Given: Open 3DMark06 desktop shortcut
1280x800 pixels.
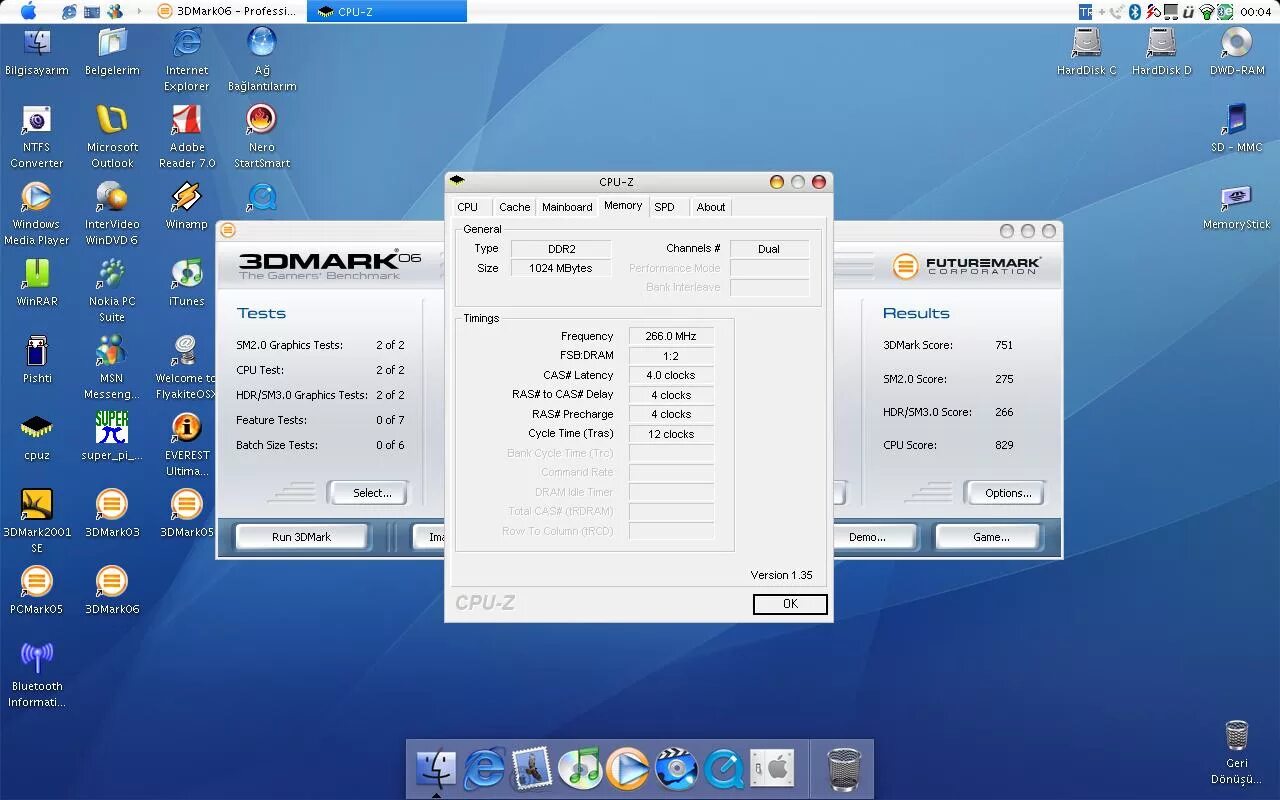Looking at the screenshot, I should click(x=112, y=582).
